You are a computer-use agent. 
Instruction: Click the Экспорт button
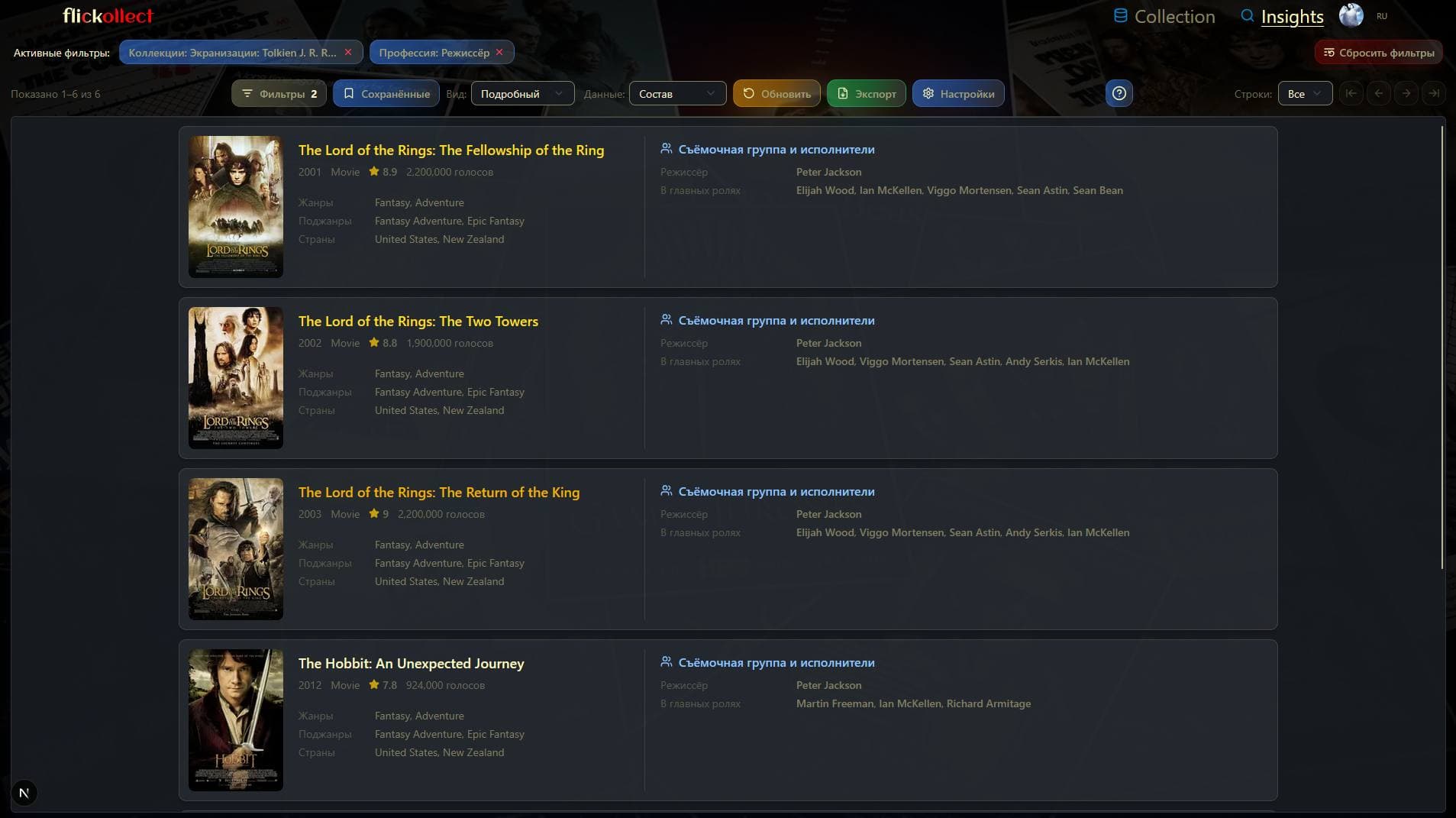point(867,94)
